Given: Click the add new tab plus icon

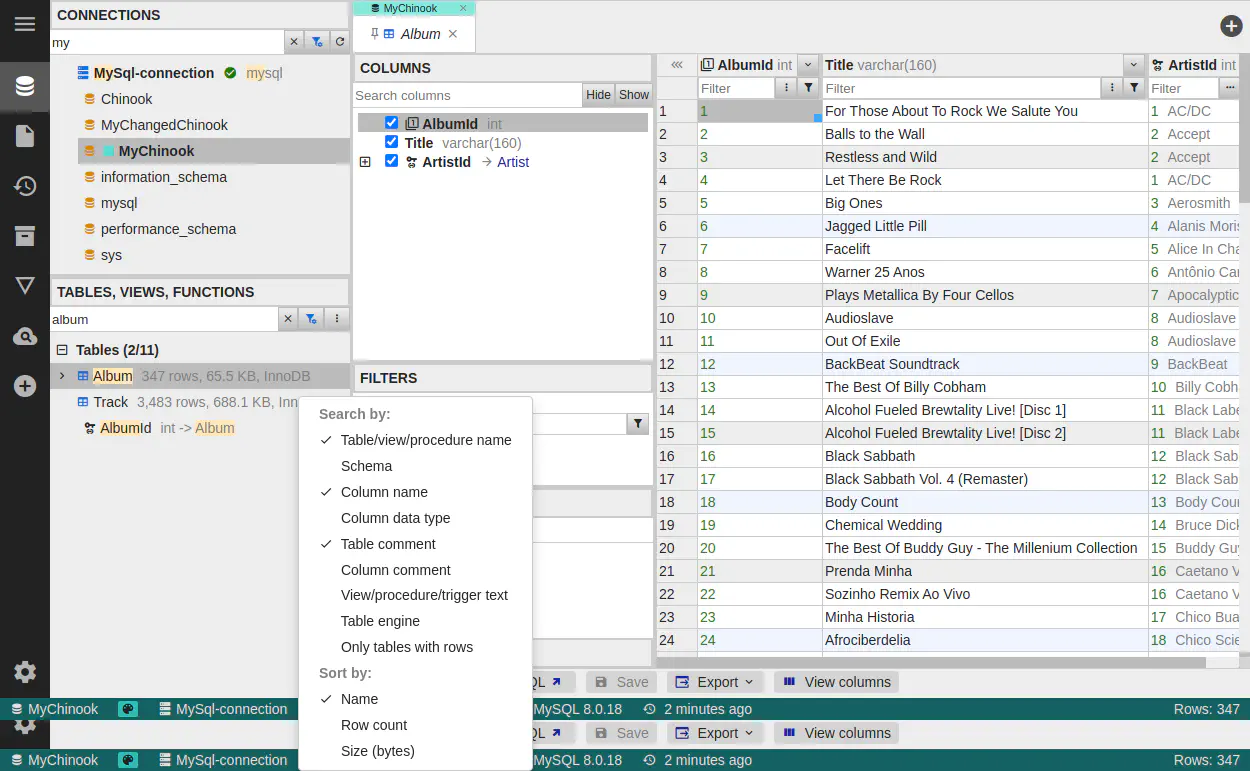Looking at the screenshot, I should (1231, 27).
